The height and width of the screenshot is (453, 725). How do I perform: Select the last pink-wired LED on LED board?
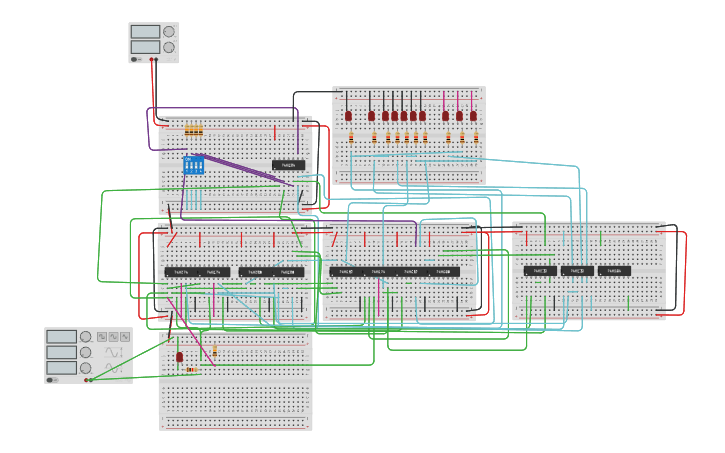click(x=473, y=116)
